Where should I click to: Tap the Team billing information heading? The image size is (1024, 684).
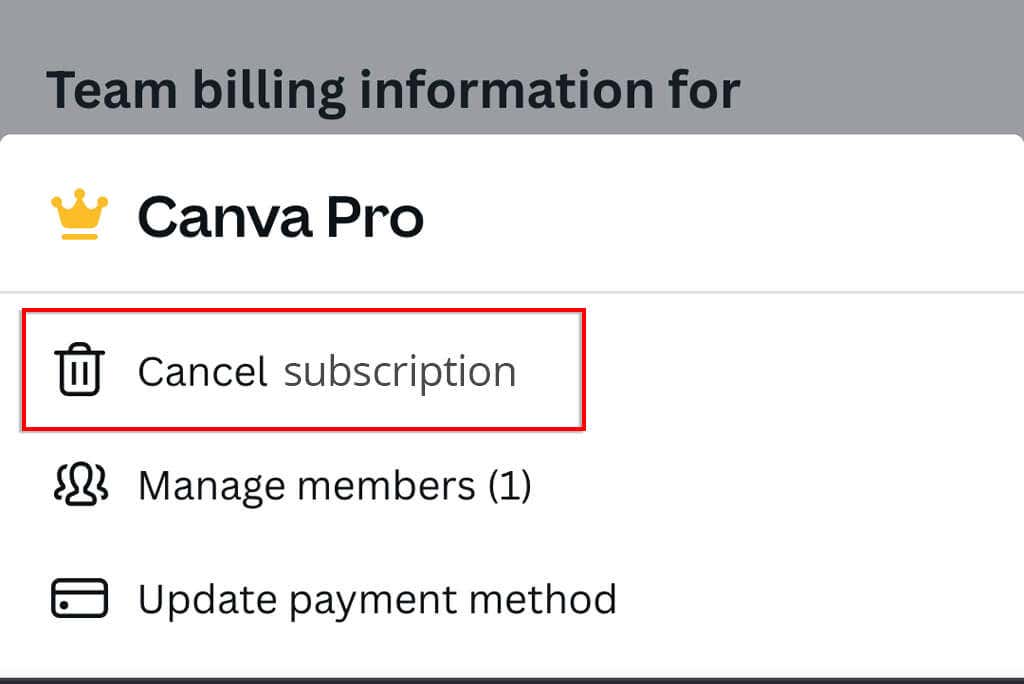pos(393,90)
